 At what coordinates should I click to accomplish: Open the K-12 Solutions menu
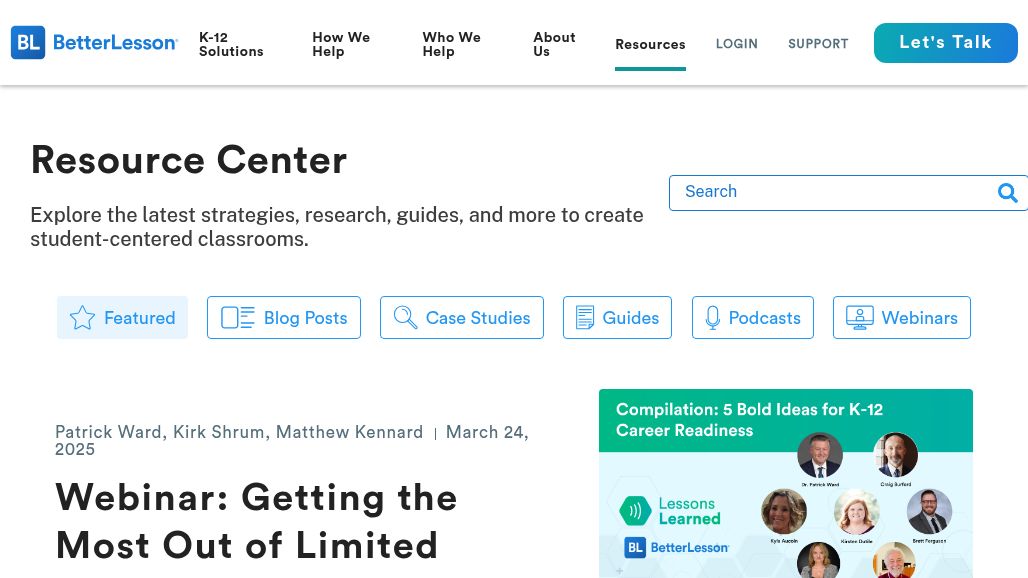[231, 45]
